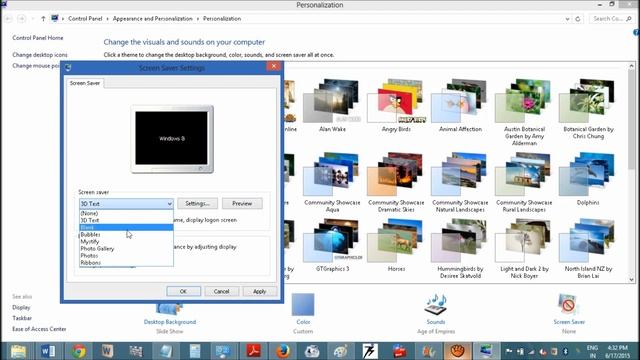Choose Mystify from the screen saver list
Image resolution: width=640 pixels, height=360 pixels.
126,242
